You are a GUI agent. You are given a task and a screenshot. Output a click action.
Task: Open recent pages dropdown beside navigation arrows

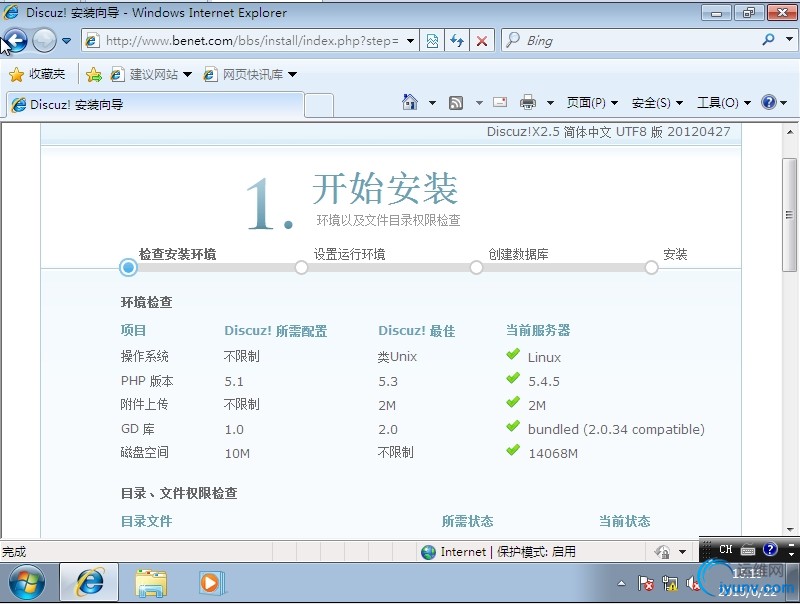click(66, 40)
